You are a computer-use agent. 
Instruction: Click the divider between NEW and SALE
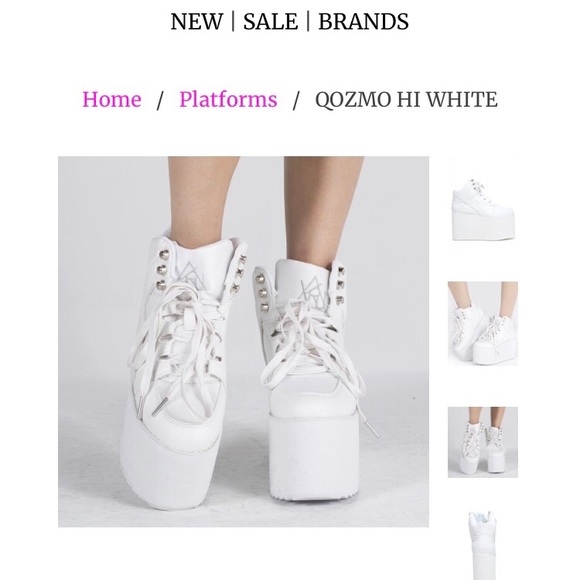[233, 21]
